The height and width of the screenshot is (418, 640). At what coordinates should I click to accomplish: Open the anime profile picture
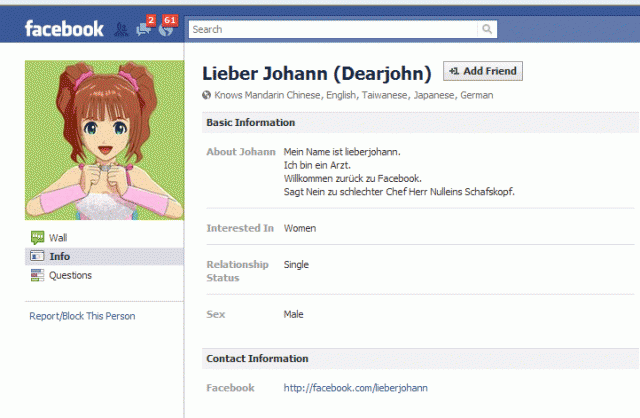tap(104, 140)
